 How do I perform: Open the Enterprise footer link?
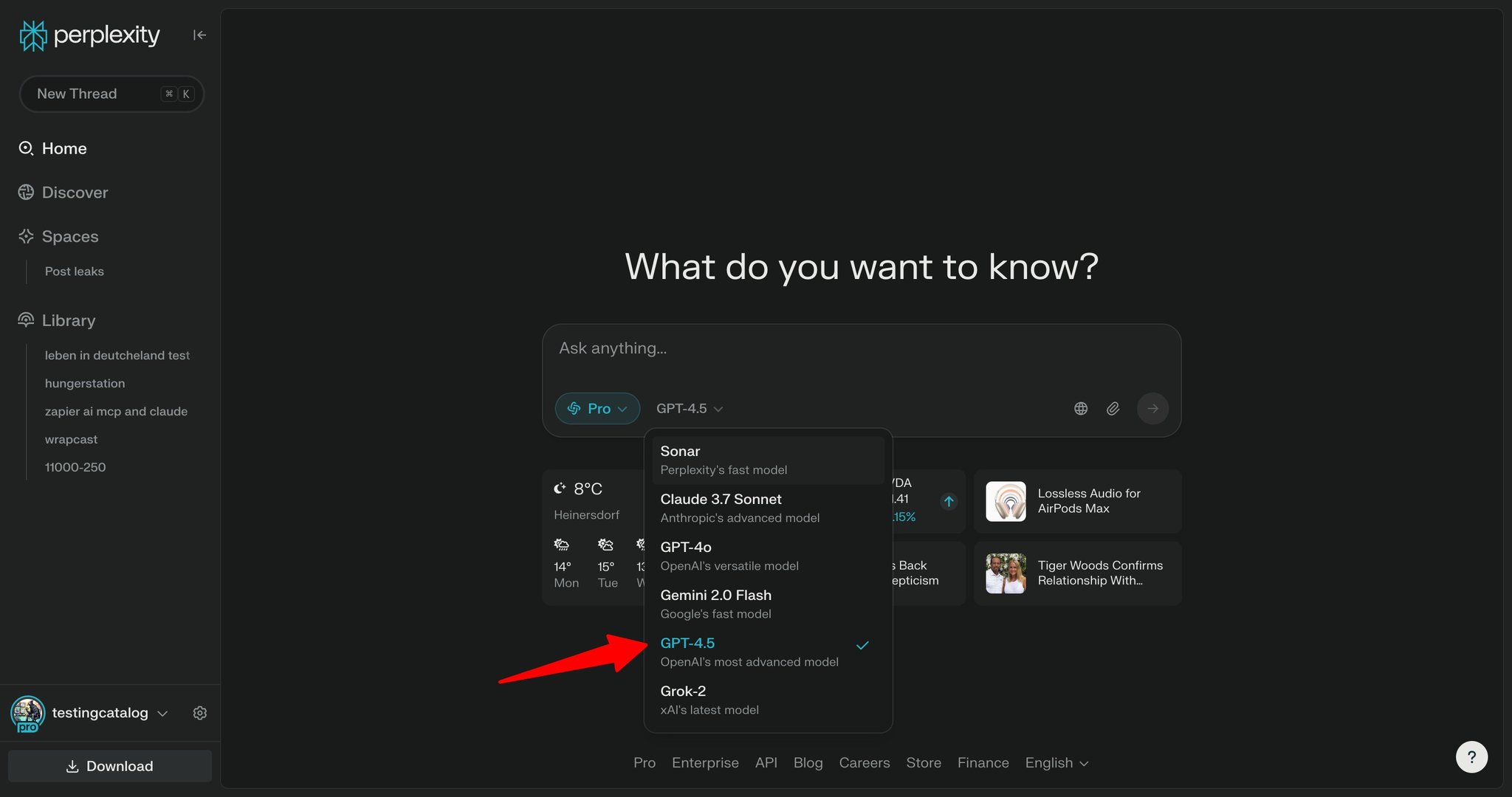(705, 763)
